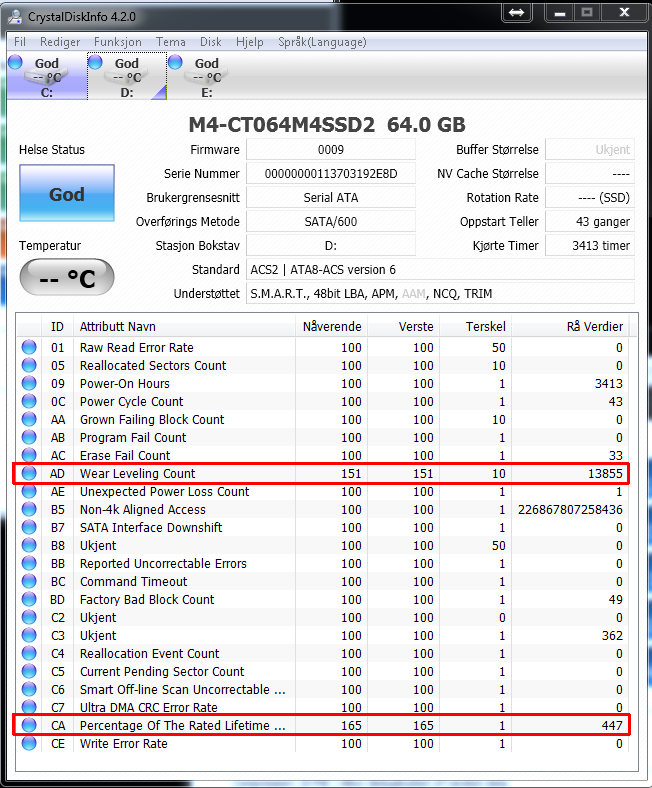Click the temperature display button

coord(67,277)
